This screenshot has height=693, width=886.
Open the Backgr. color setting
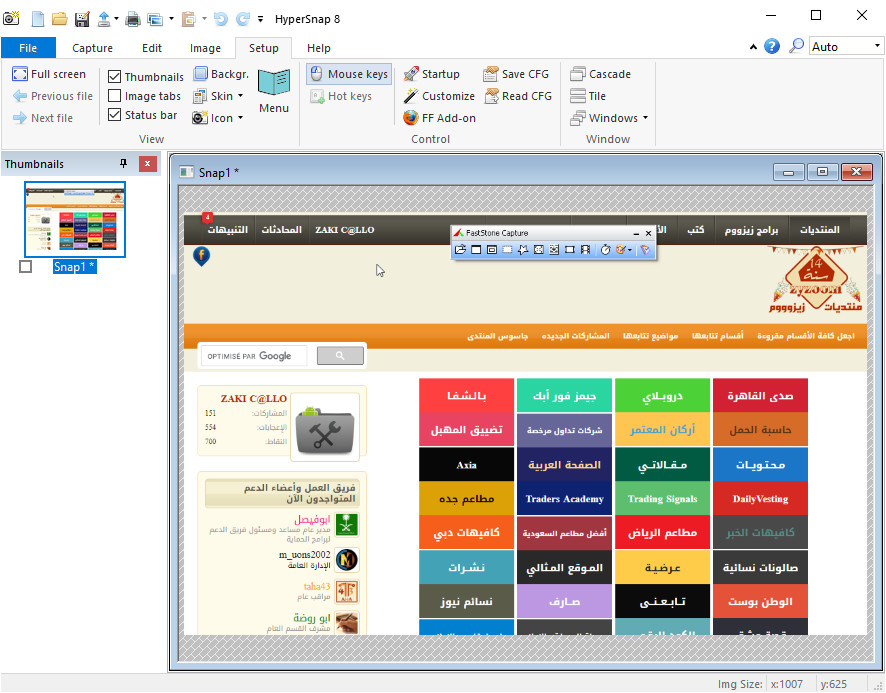click(x=222, y=74)
